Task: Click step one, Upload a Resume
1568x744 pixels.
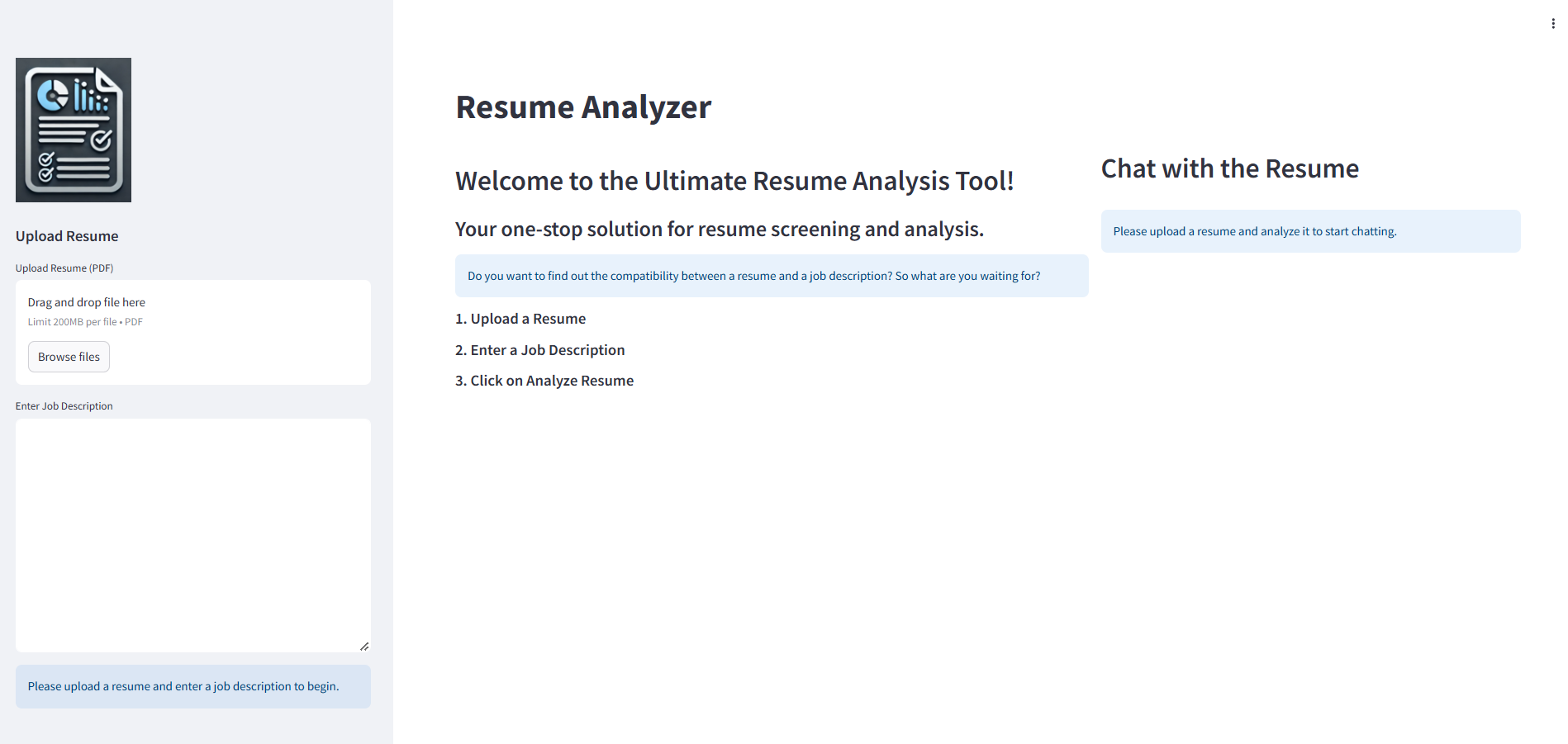Action: pyautogui.click(x=520, y=319)
